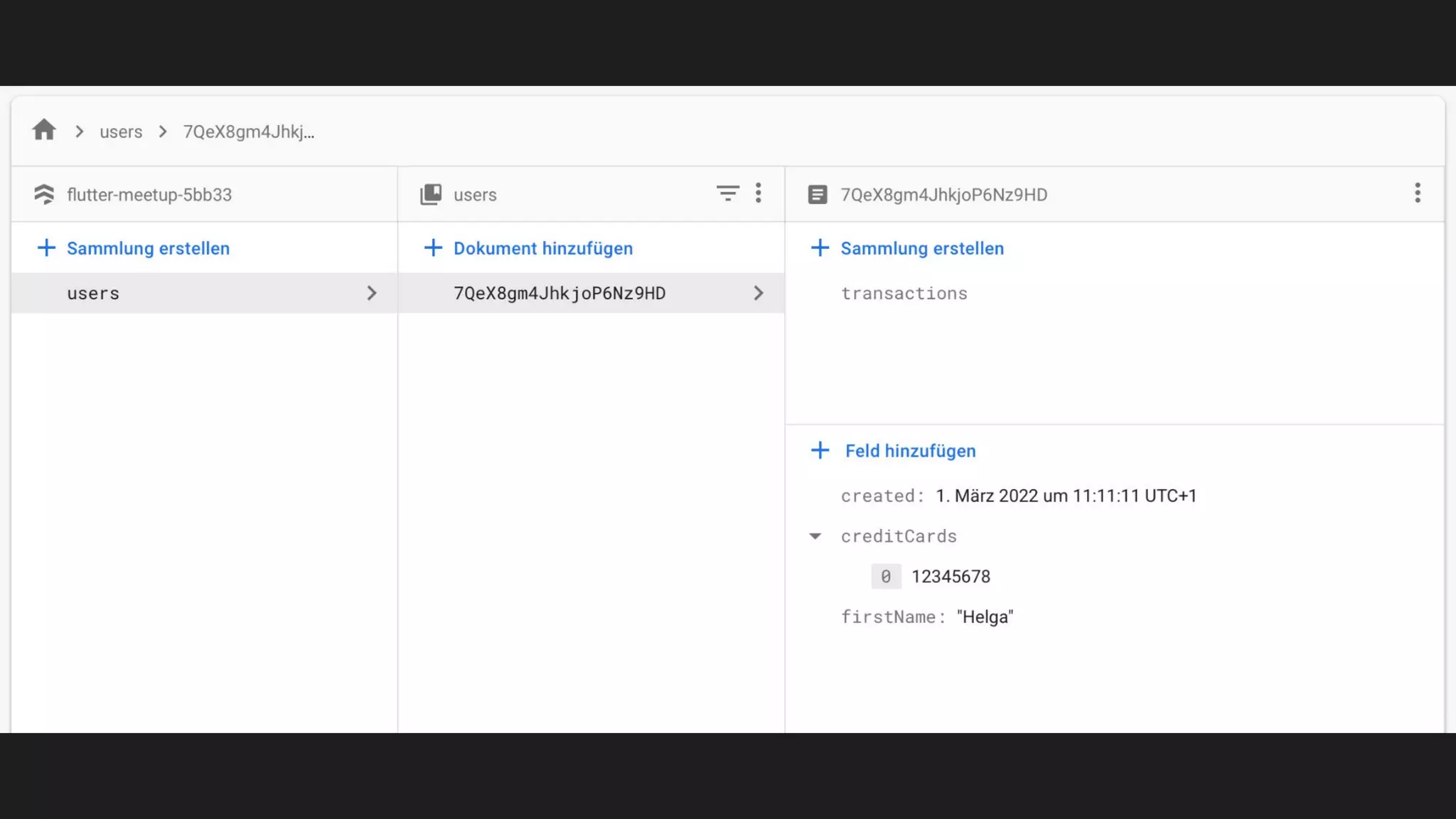Click Dokument hinzufügen button

[542, 248]
